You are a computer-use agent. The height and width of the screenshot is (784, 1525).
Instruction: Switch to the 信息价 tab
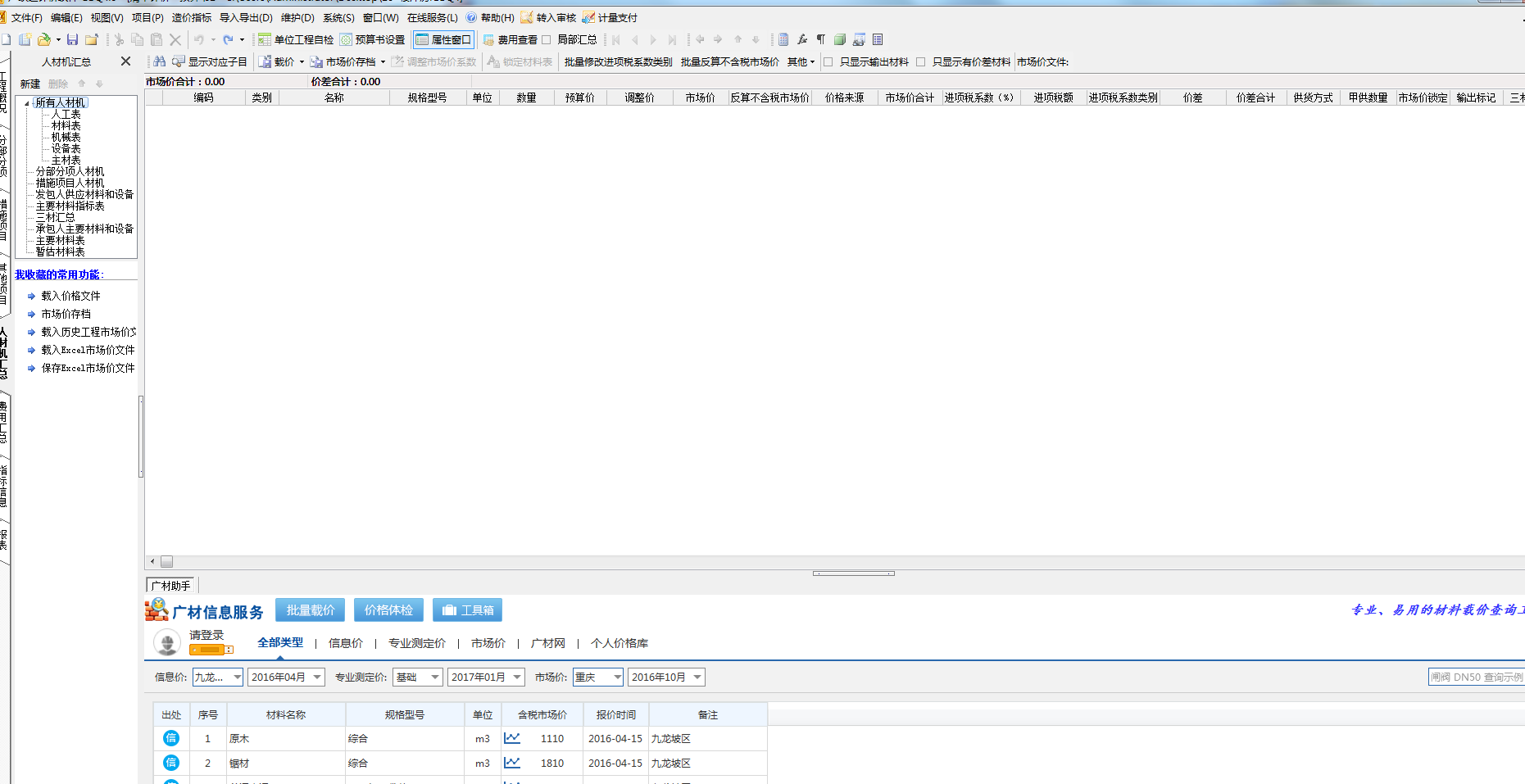click(346, 643)
